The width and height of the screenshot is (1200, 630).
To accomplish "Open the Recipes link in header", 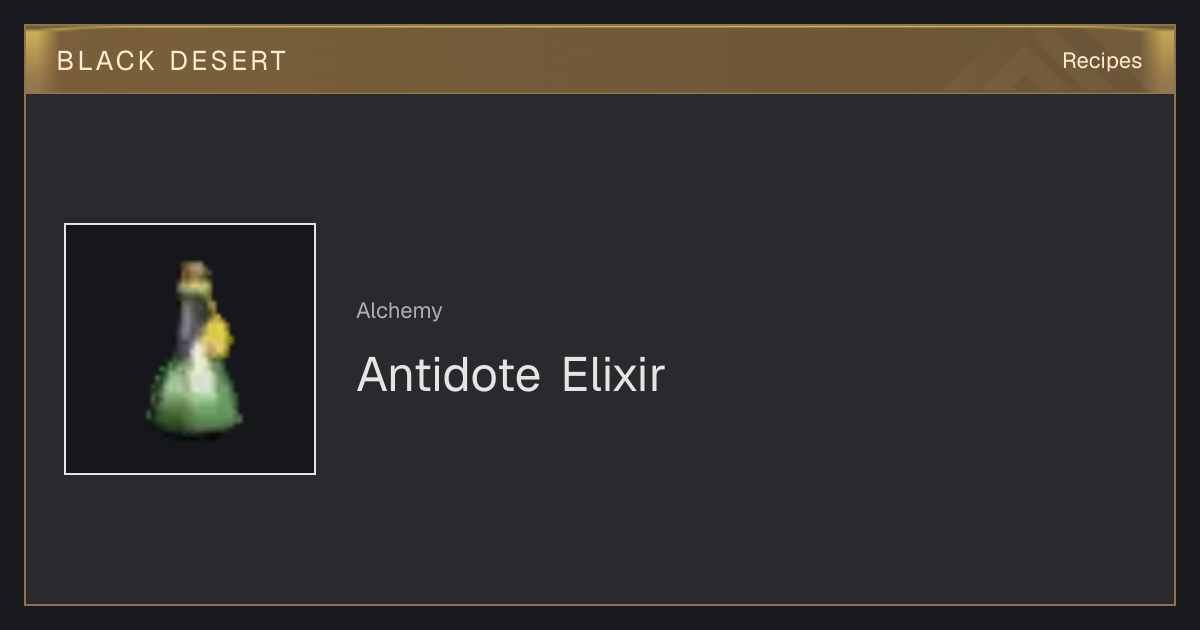I will pyautogui.click(x=1101, y=61).
